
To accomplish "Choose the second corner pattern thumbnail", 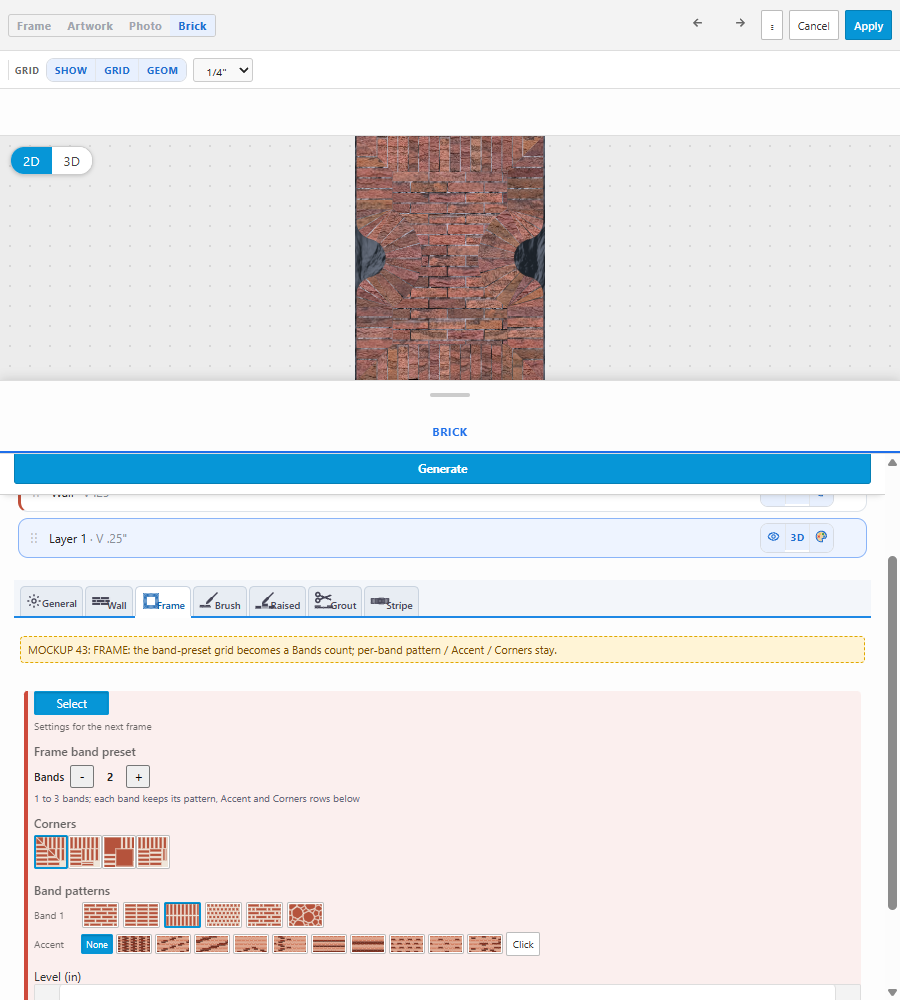I will [x=85, y=851].
